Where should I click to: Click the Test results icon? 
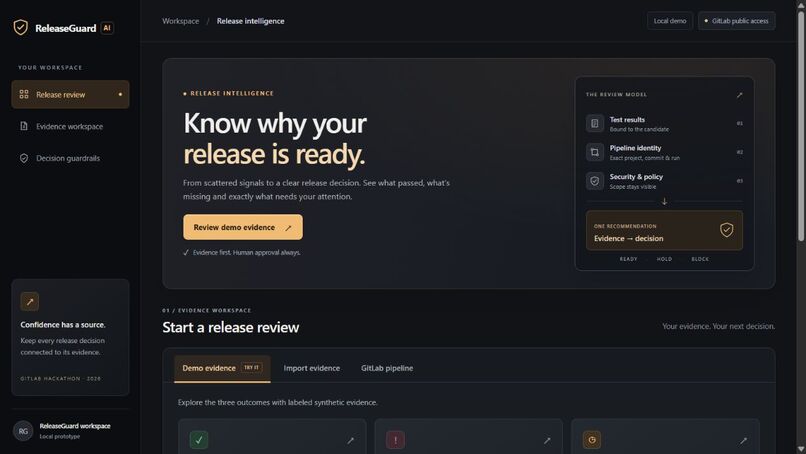[595, 123]
